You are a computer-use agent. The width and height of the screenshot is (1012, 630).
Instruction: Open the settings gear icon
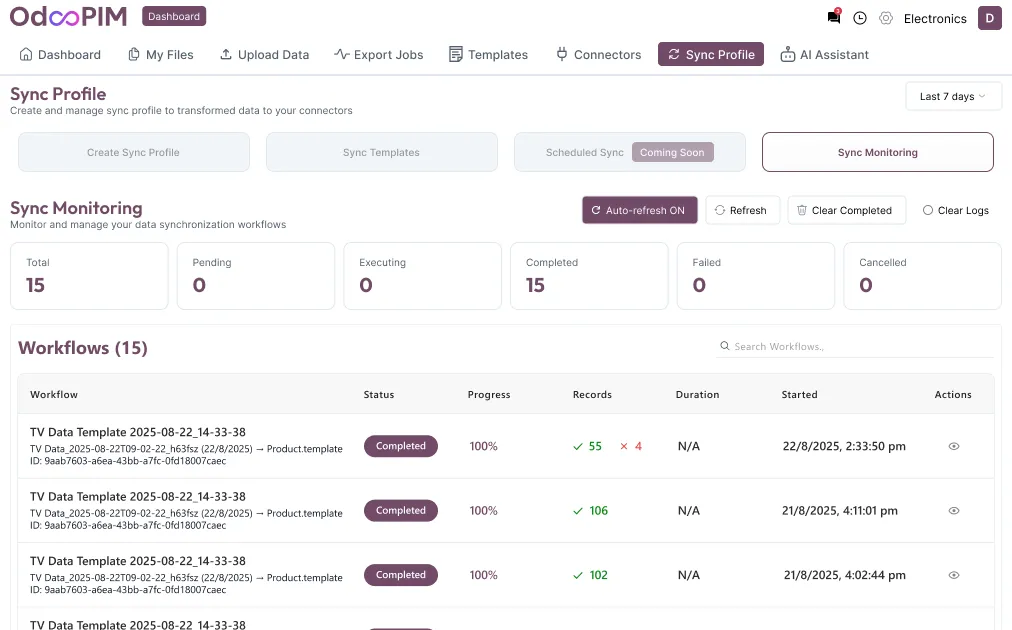coord(886,18)
